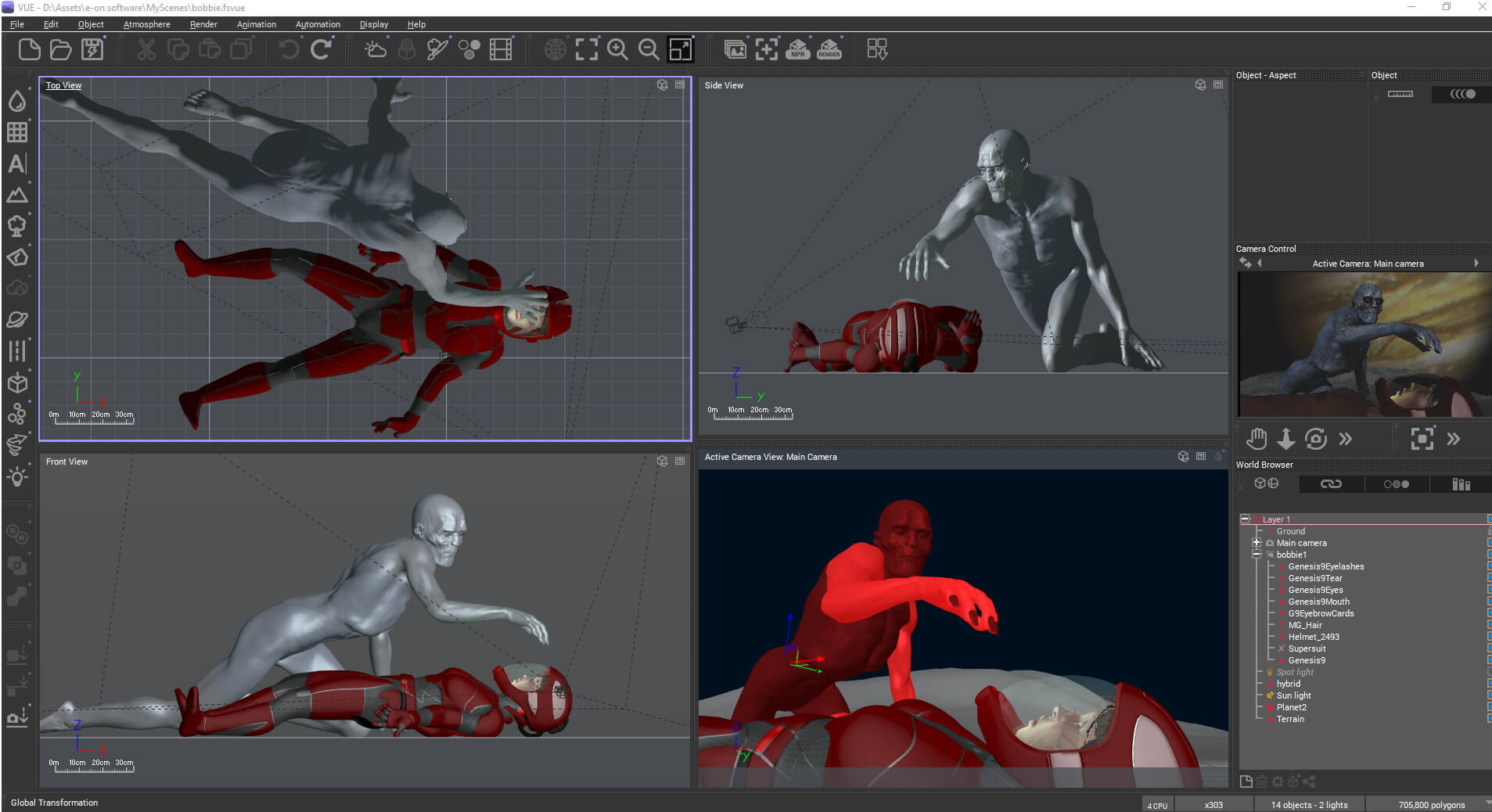The image size is (1492, 812).
Task: Toggle the Top View maximize icon
Action: click(x=680, y=84)
